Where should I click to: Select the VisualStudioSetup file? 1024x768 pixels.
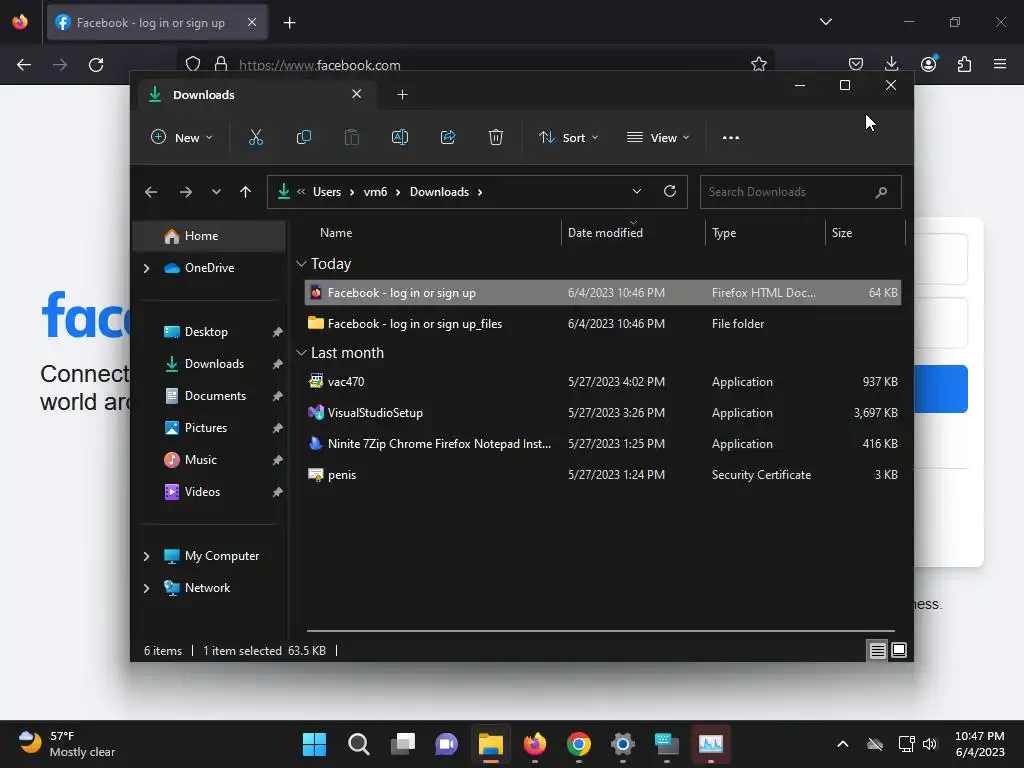click(x=603, y=413)
